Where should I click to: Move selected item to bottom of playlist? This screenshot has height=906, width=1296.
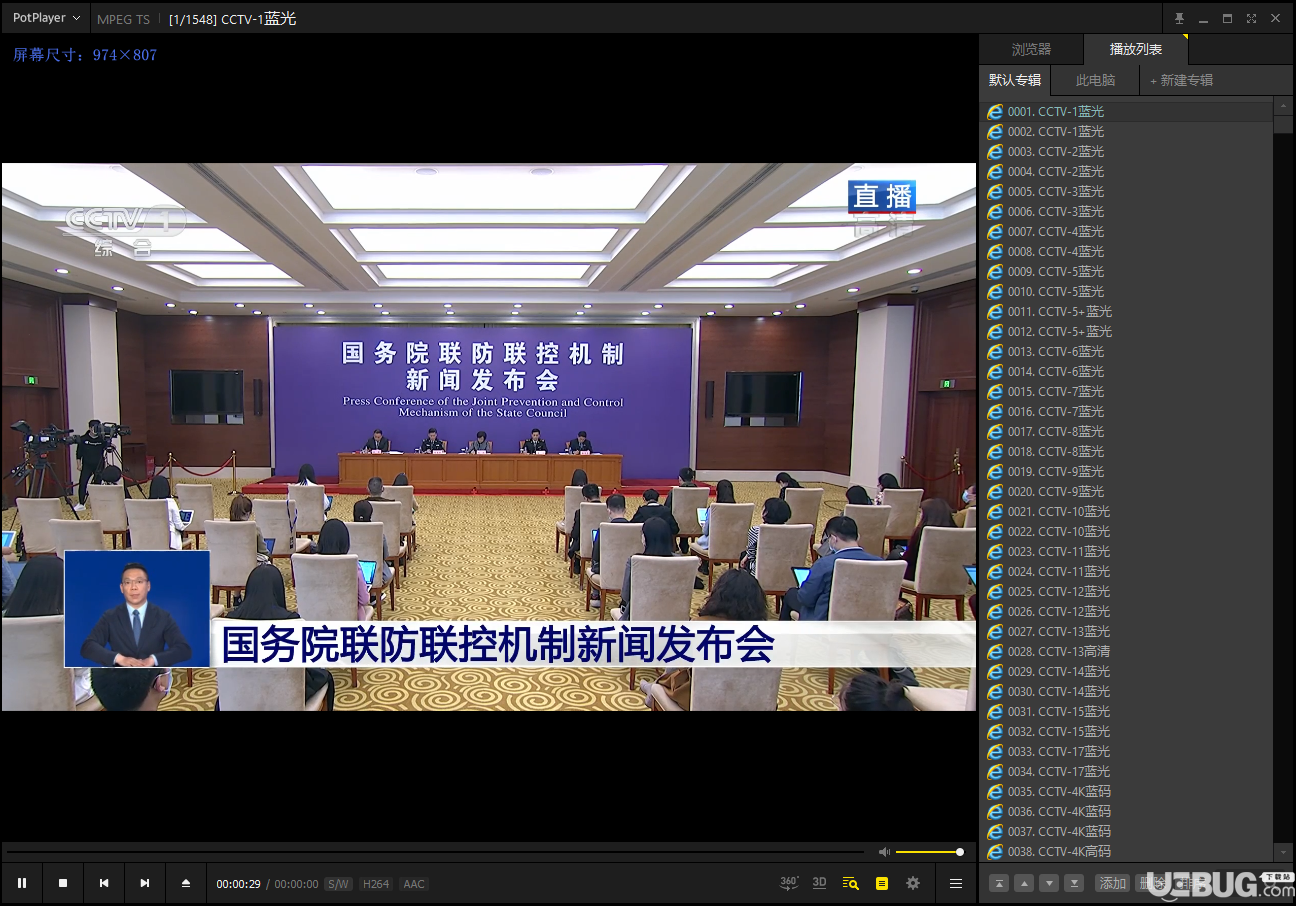(x=1074, y=883)
